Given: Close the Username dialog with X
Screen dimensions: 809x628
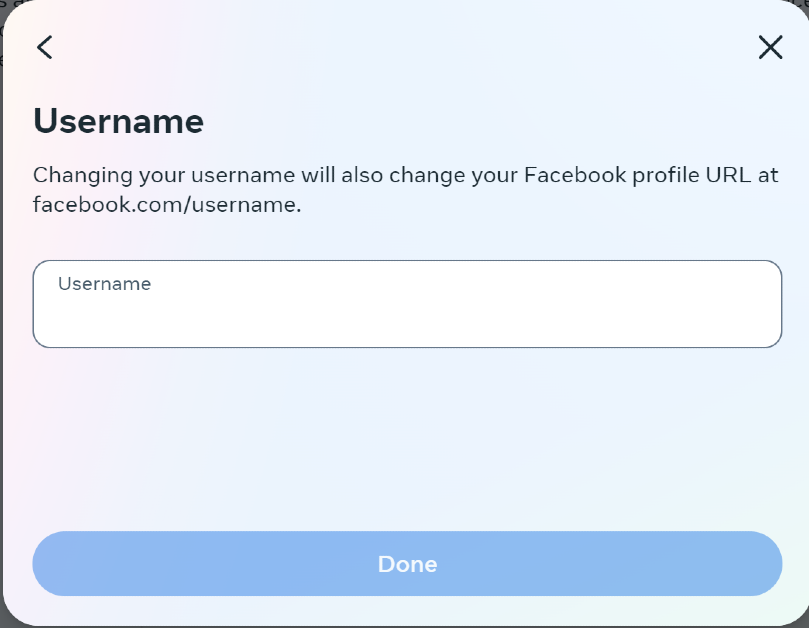Looking at the screenshot, I should [x=770, y=47].
